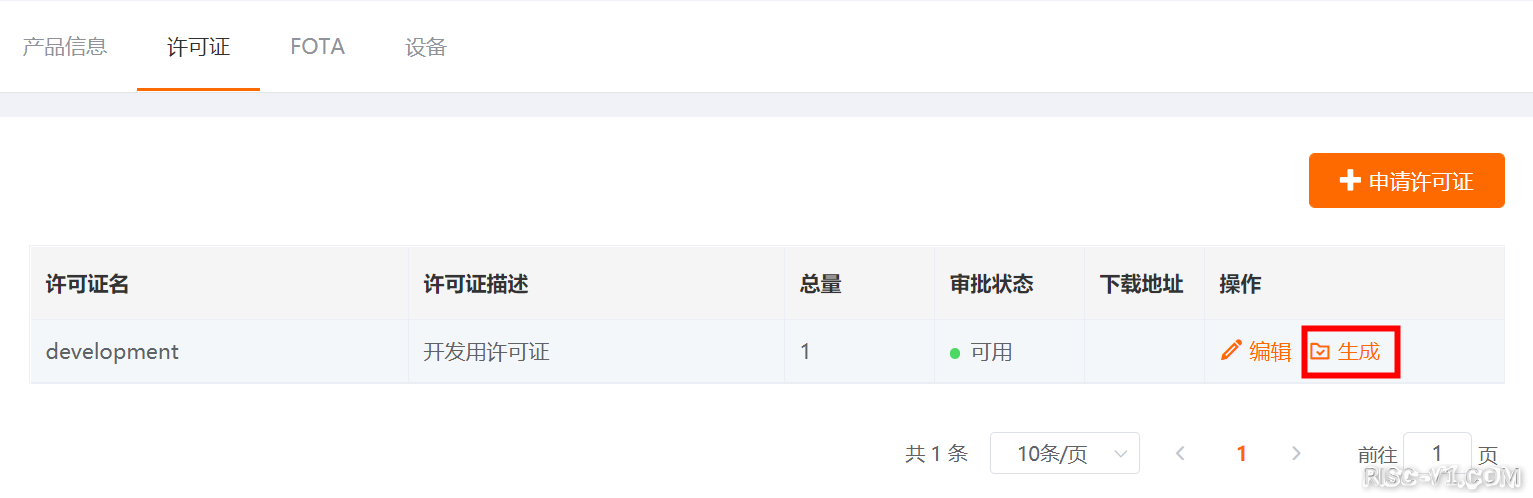The width and height of the screenshot is (1533, 498).
Task: Open the 10条/页 page size dropdown
Action: tap(1064, 453)
